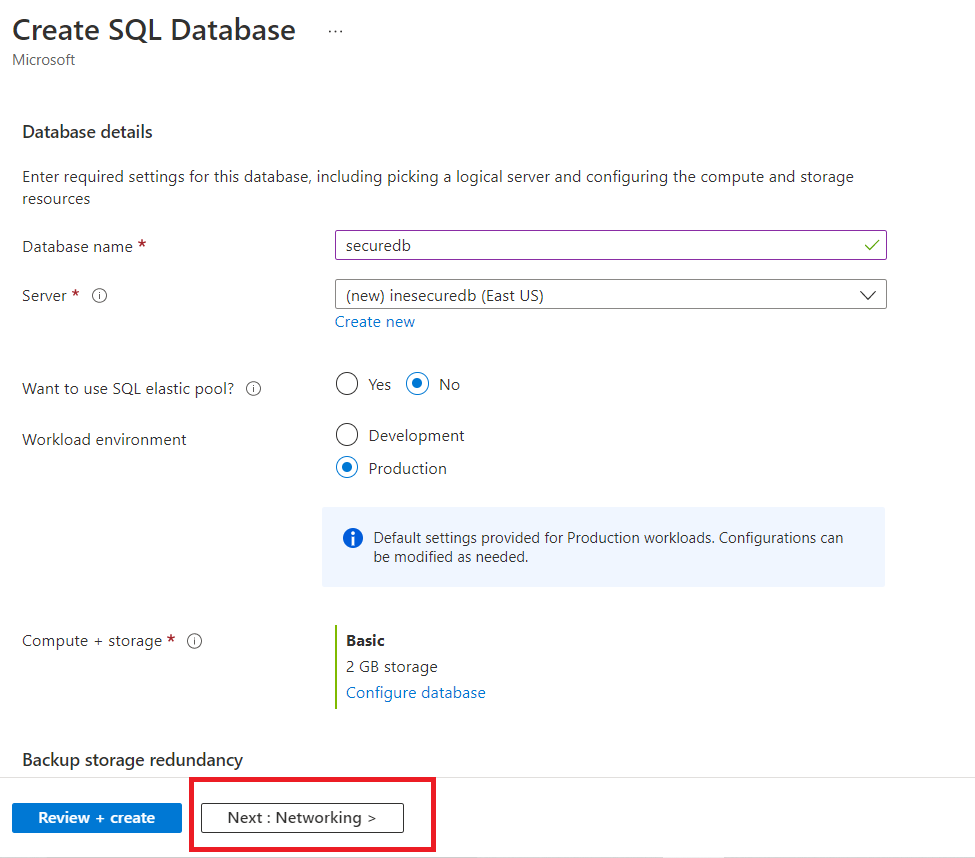Click the Database name field containing securedb
The height and width of the screenshot is (858, 975).
point(600,245)
